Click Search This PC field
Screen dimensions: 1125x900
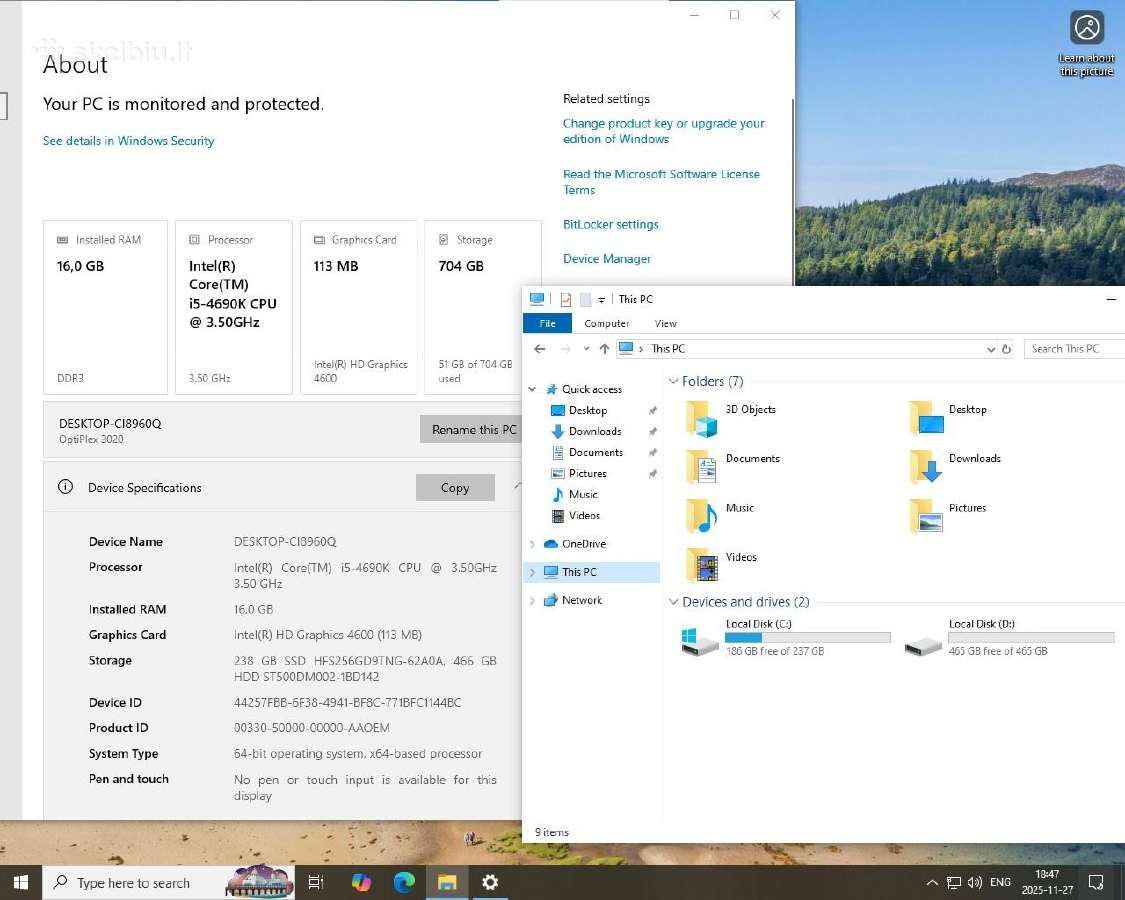[x=1074, y=349]
